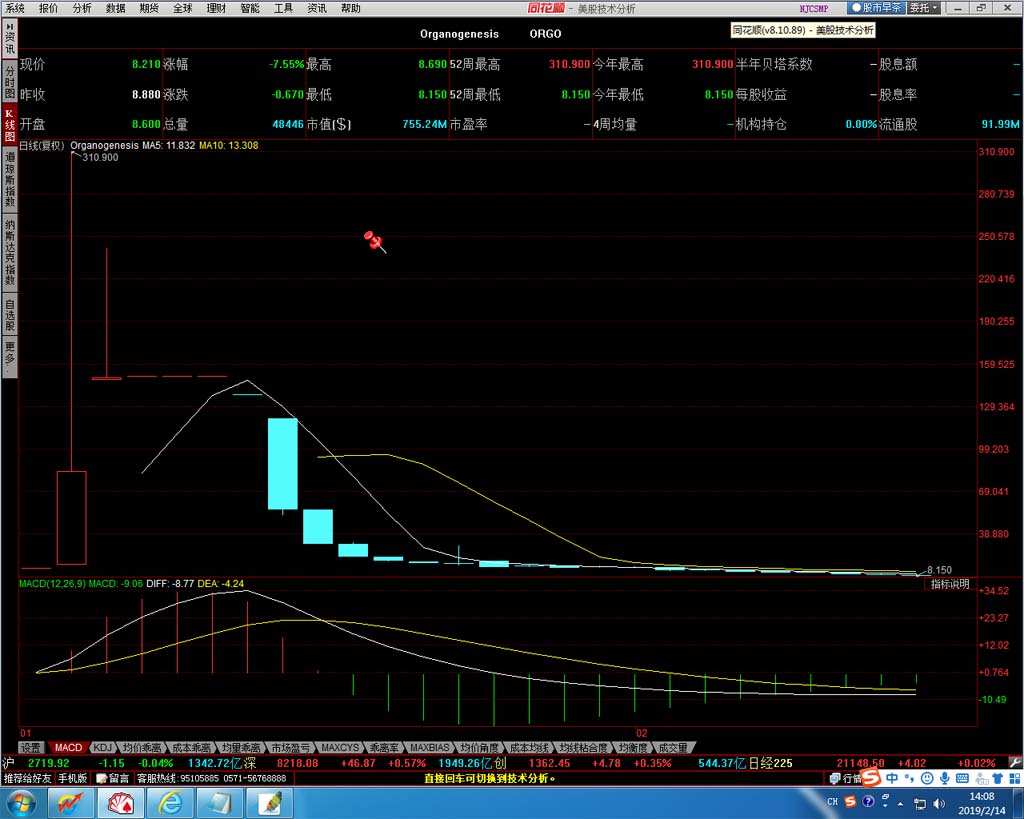Image resolution: width=1024 pixels, height=819 pixels.
Task: Open the 工具 menu
Action: pyautogui.click(x=283, y=8)
